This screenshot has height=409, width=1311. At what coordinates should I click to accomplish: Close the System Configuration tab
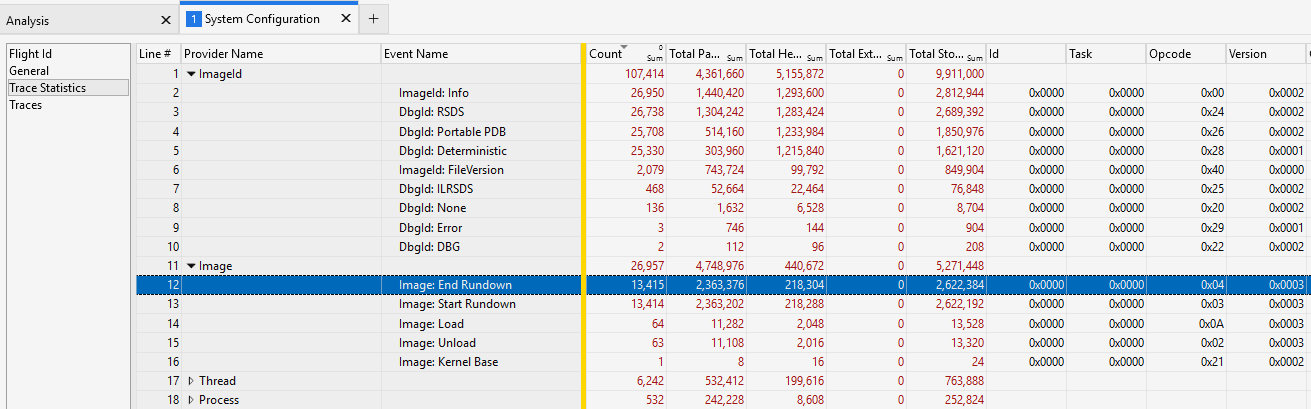tap(346, 19)
